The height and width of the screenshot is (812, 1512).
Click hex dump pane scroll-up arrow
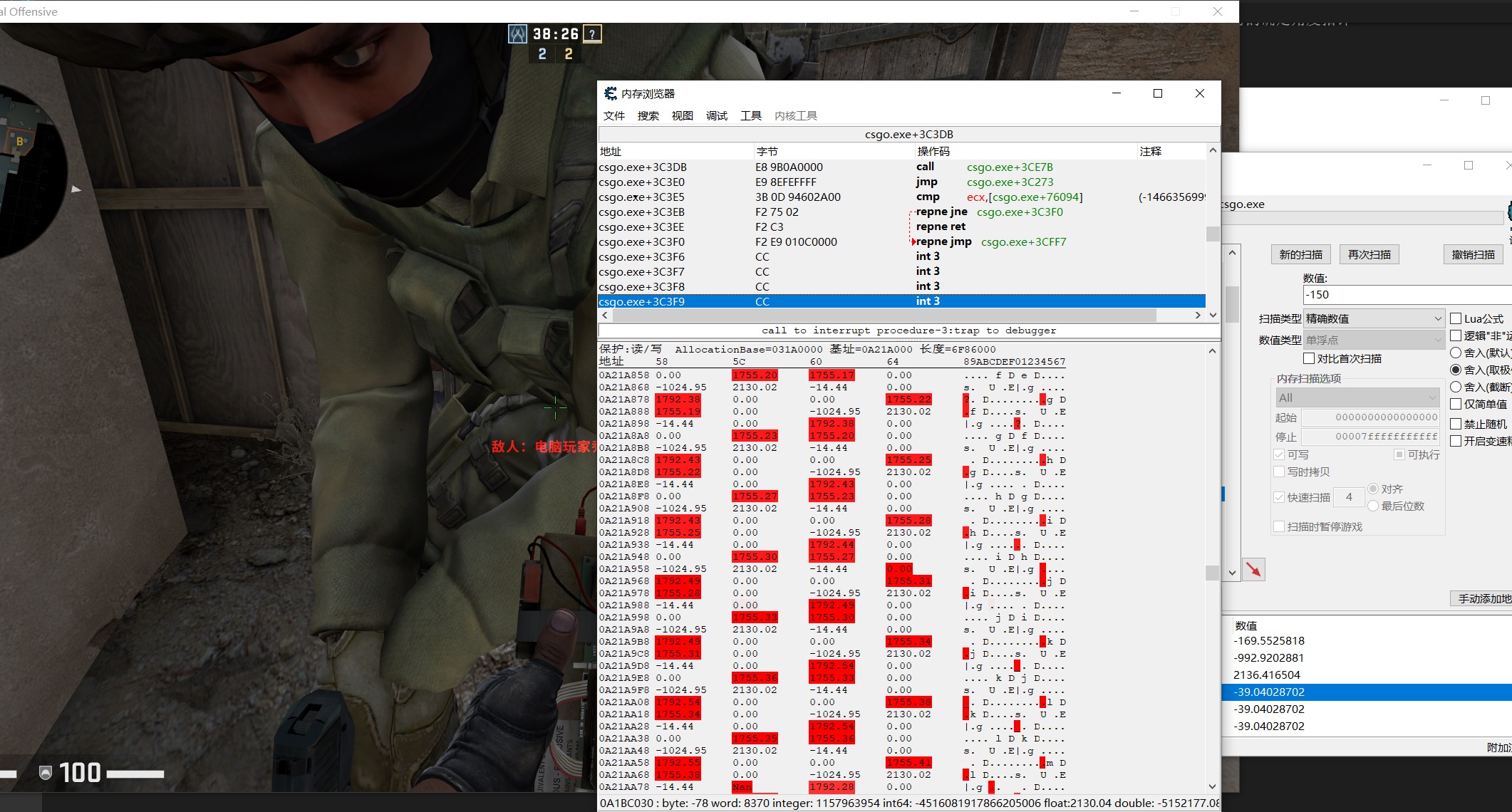pos(1213,350)
